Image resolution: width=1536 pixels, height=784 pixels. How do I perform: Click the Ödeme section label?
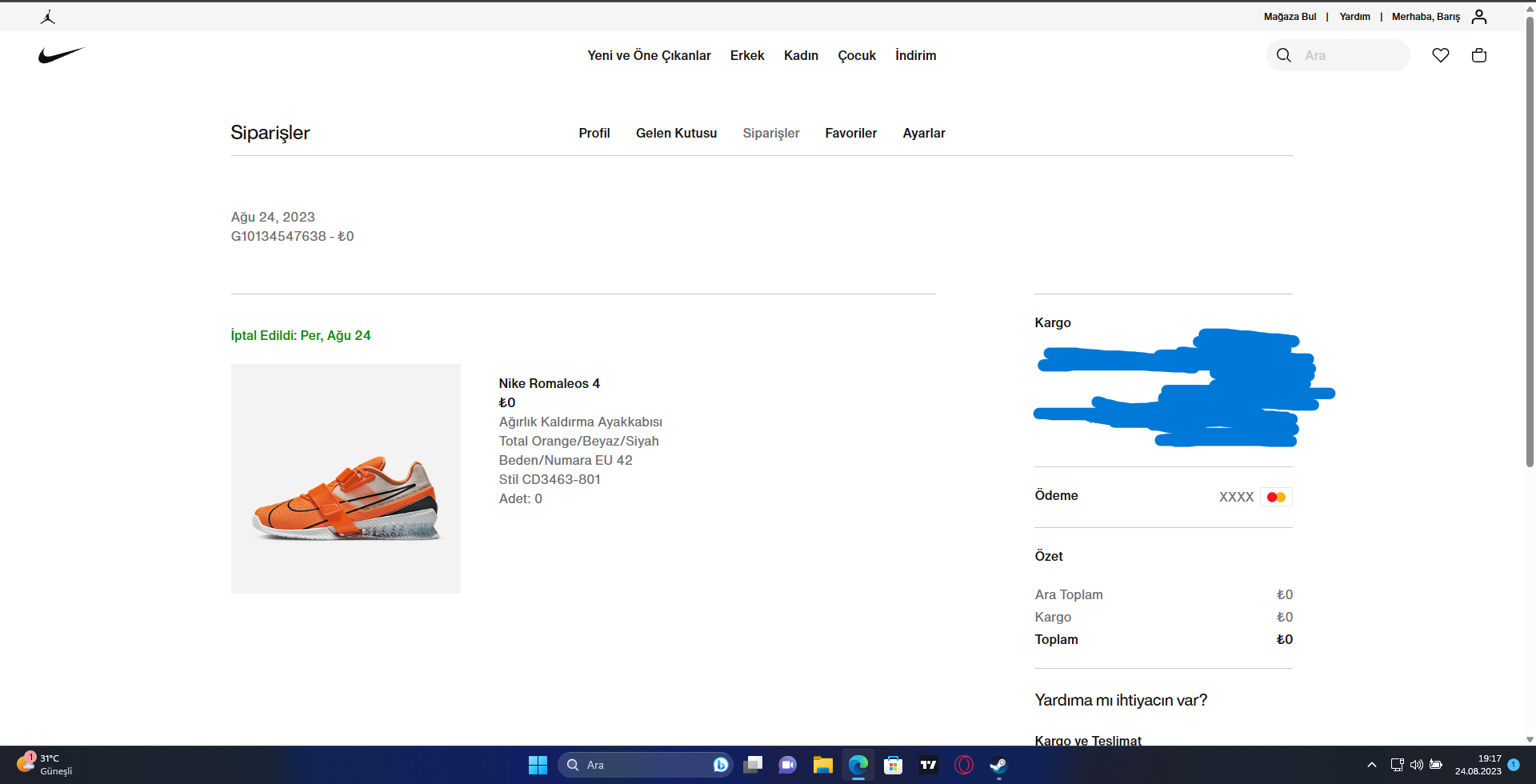pos(1056,495)
